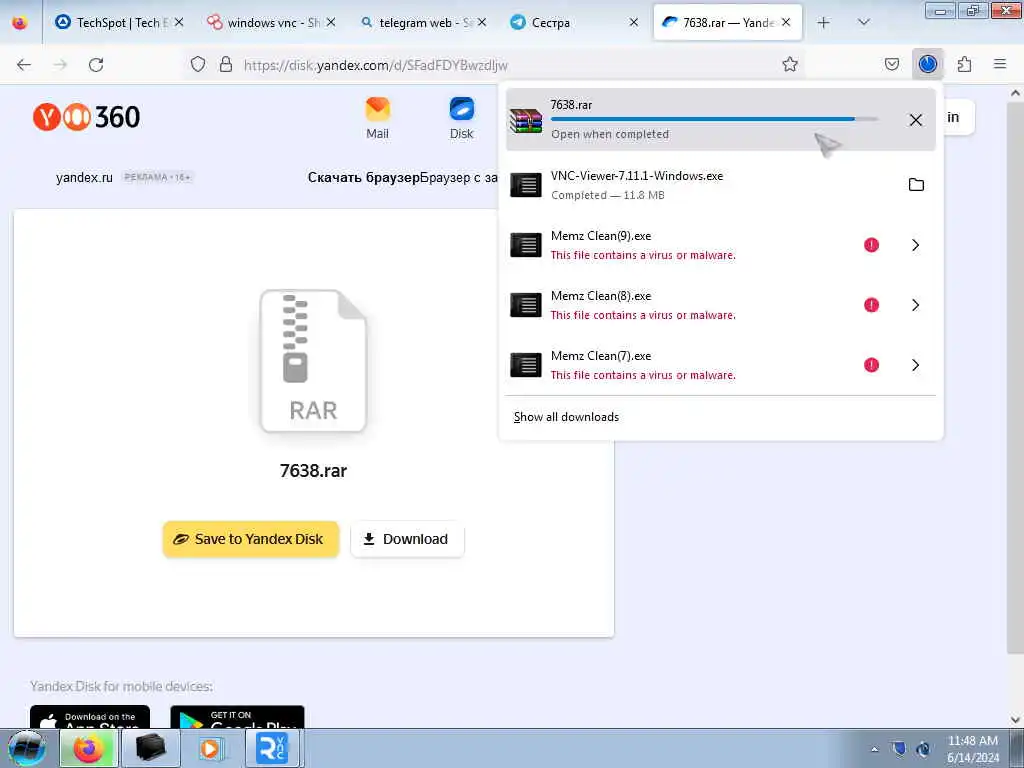Screen dimensions: 1024x768
Task: Click the 7638.rar WinRAR file icon
Action: click(526, 120)
